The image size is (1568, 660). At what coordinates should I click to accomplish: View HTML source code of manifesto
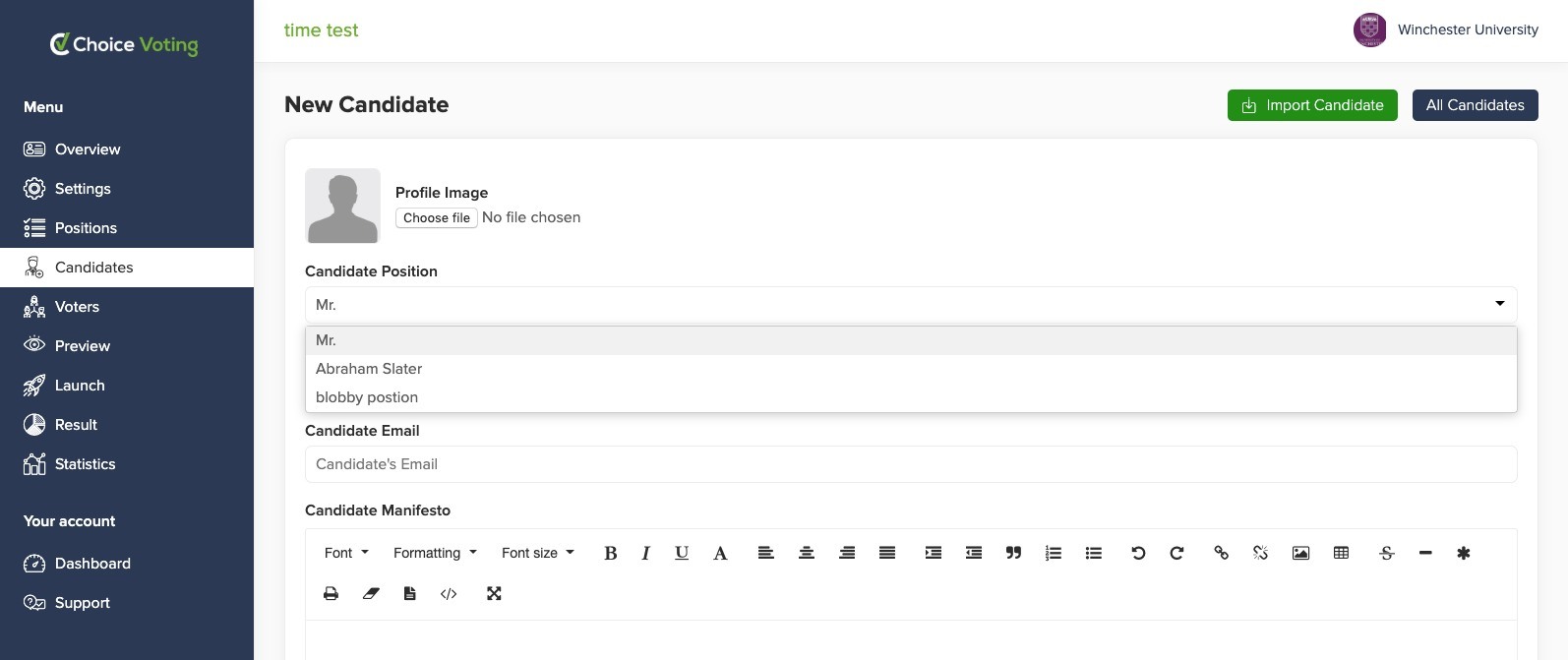click(x=449, y=593)
